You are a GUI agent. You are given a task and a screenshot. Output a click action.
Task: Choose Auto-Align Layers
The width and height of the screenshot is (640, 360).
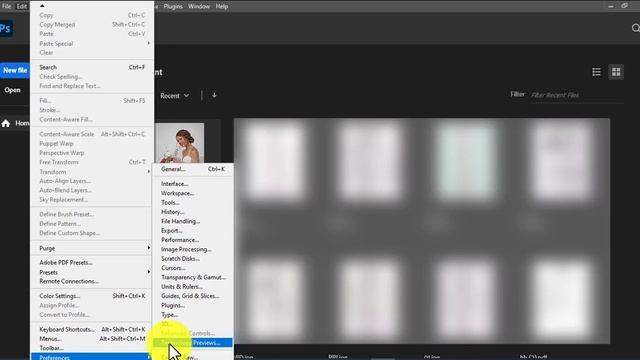coord(92,181)
